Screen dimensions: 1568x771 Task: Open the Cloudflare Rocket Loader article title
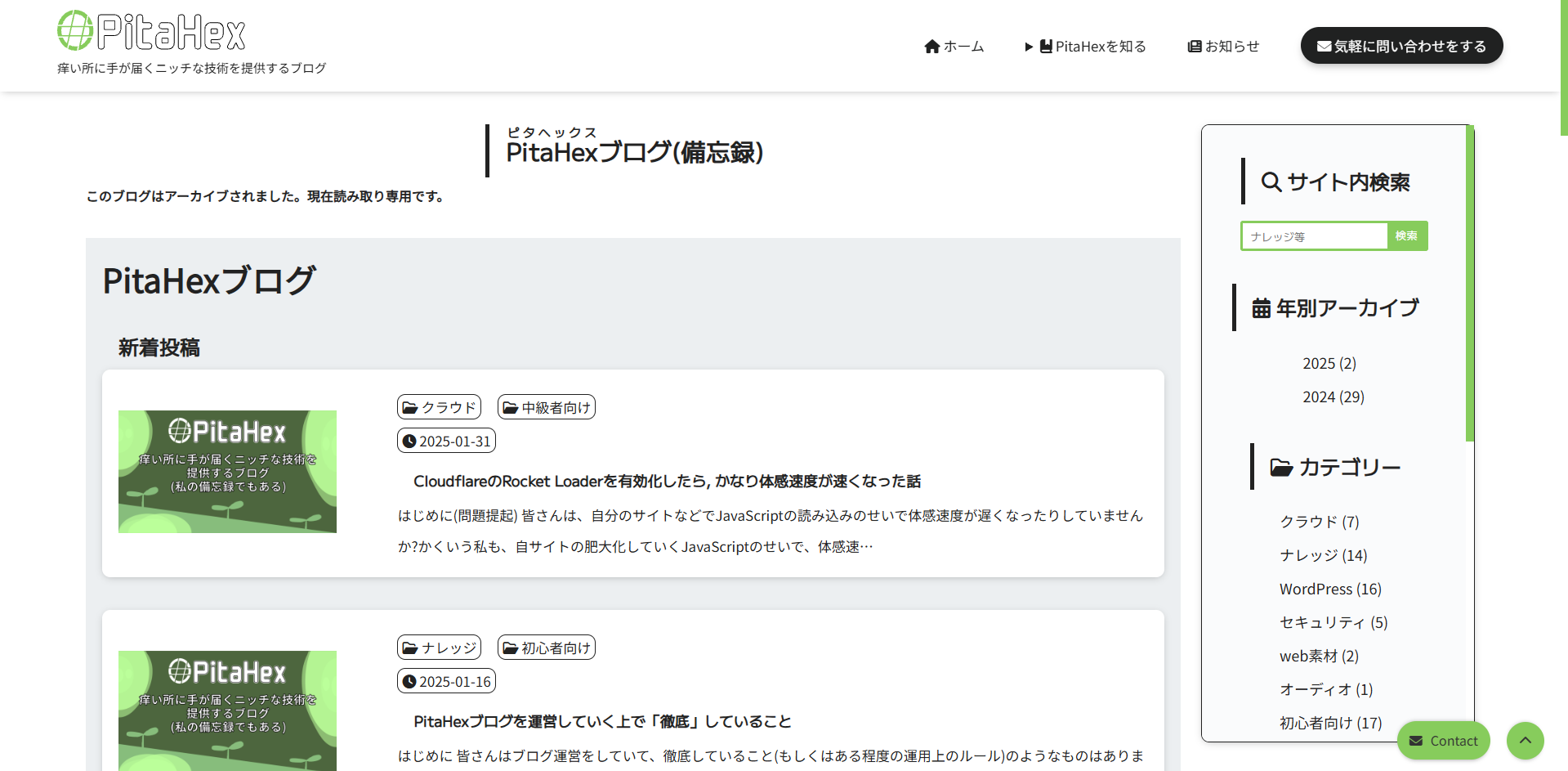click(667, 482)
